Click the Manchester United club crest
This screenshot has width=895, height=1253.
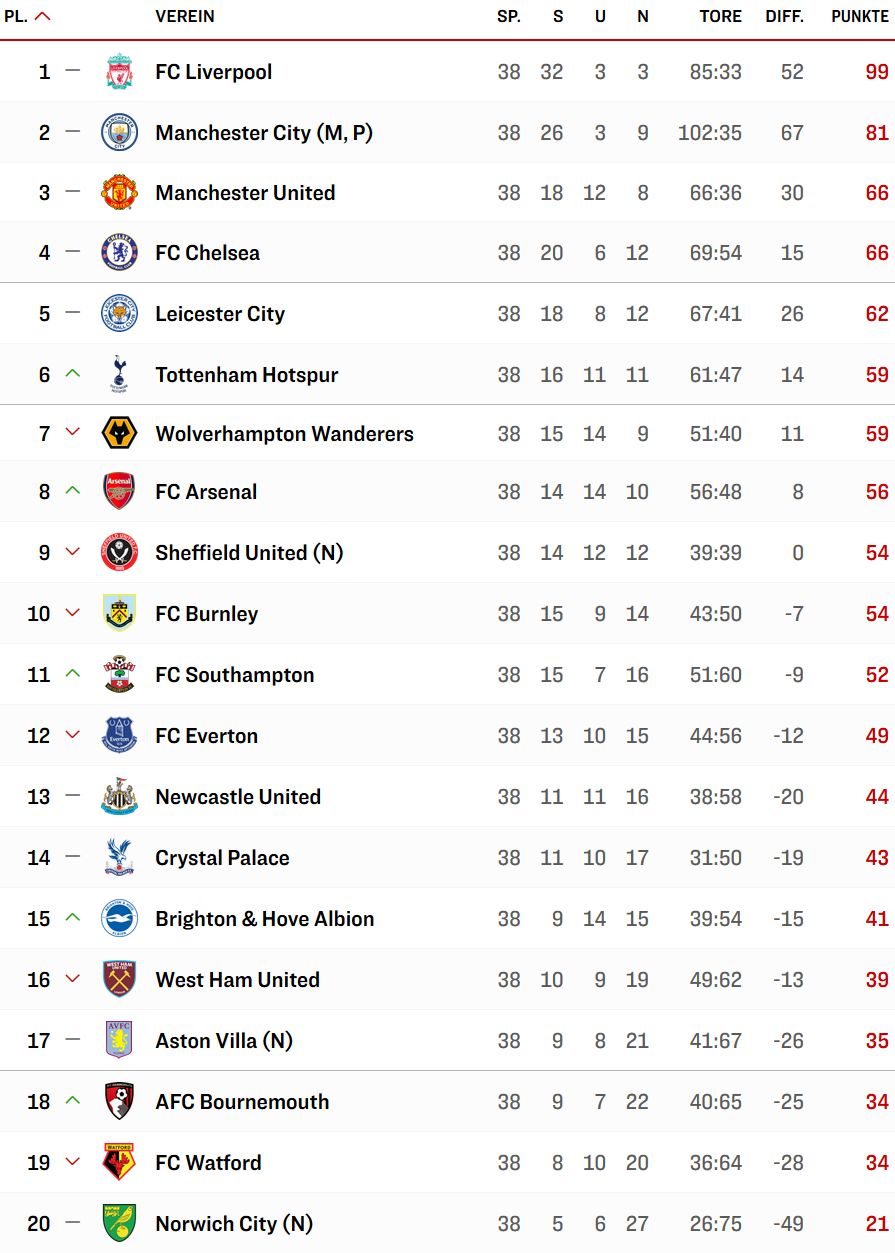[119, 193]
